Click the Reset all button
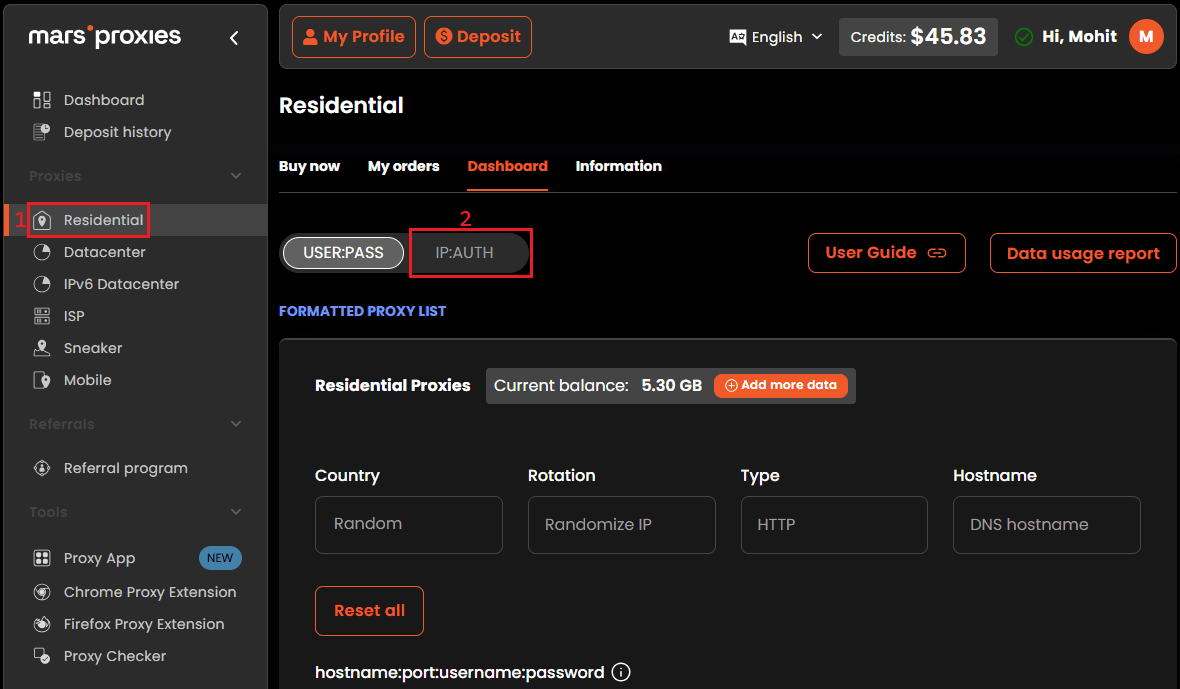This screenshot has width=1180, height=689. pyautogui.click(x=369, y=610)
